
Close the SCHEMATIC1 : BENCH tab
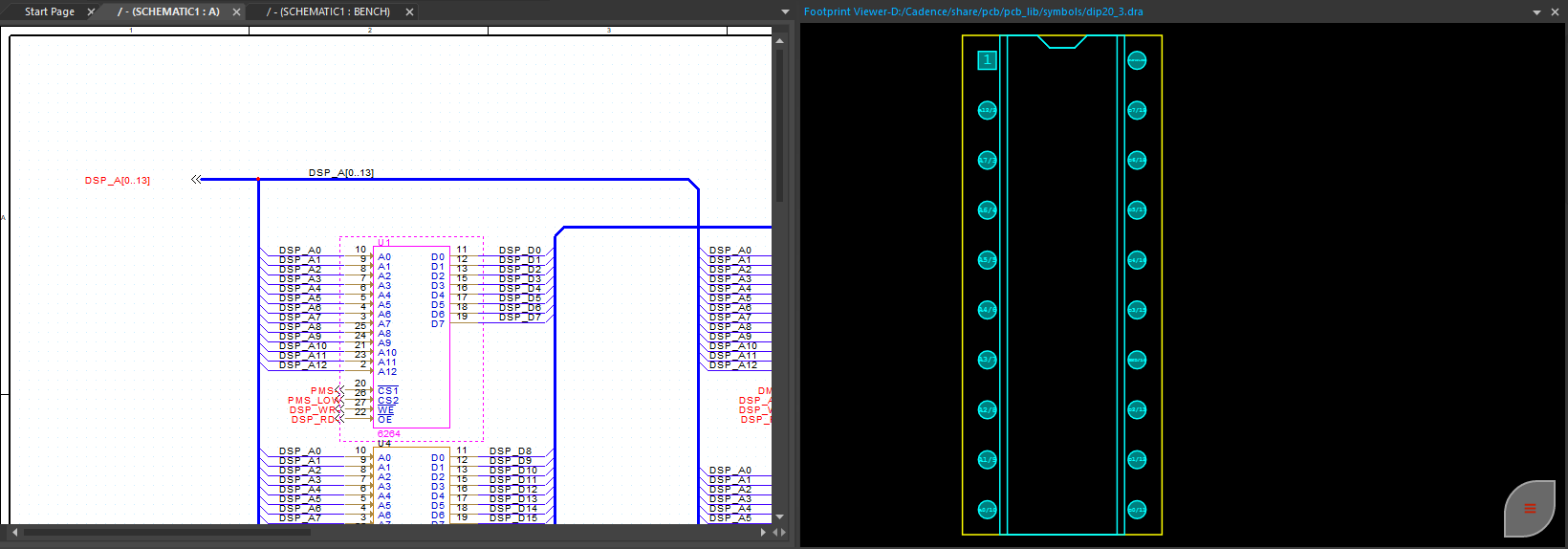click(409, 12)
